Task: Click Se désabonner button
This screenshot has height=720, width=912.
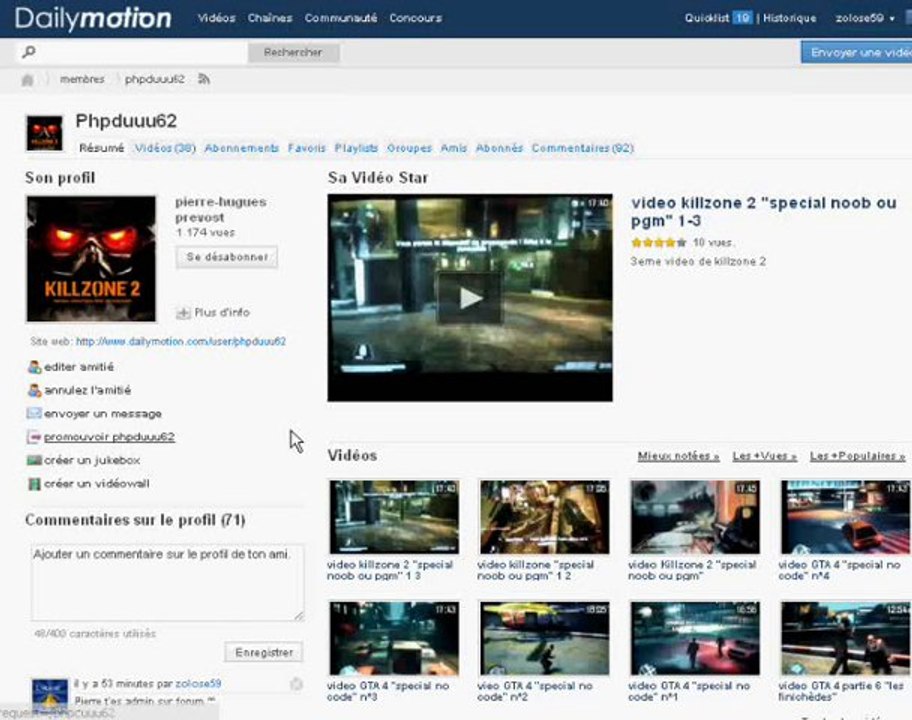Action: [227, 257]
